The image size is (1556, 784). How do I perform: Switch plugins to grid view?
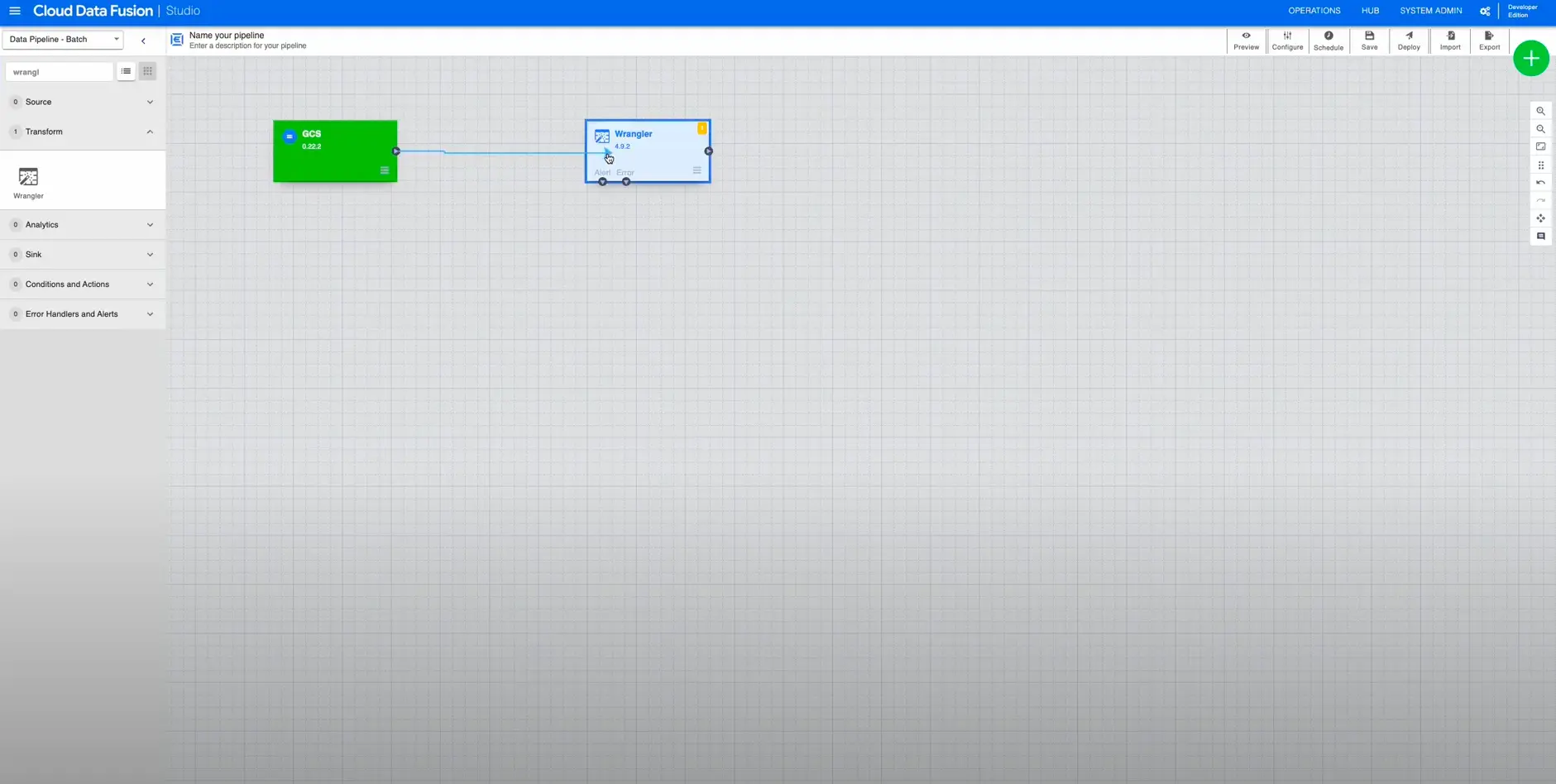click(147, 71)
